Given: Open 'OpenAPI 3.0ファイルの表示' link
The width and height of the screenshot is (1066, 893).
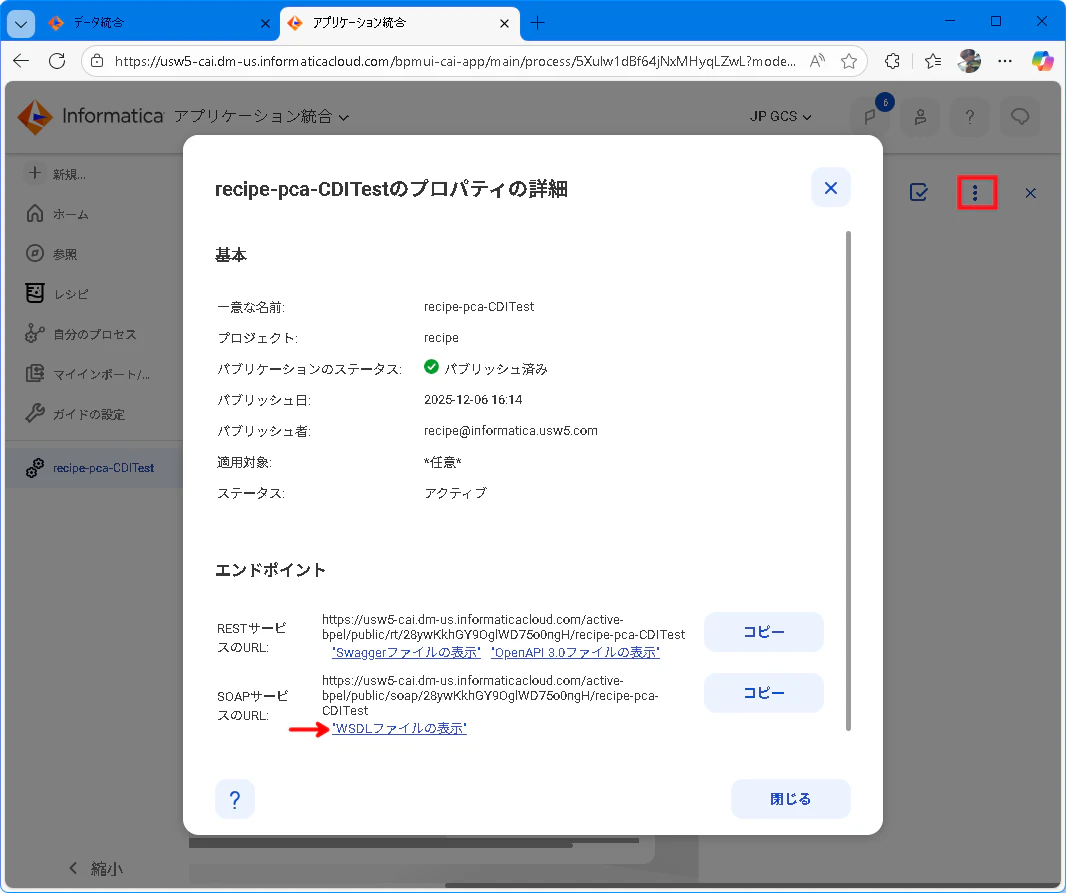Looking at the screenshot, I should pyautogui.click(x=575, y=653).
